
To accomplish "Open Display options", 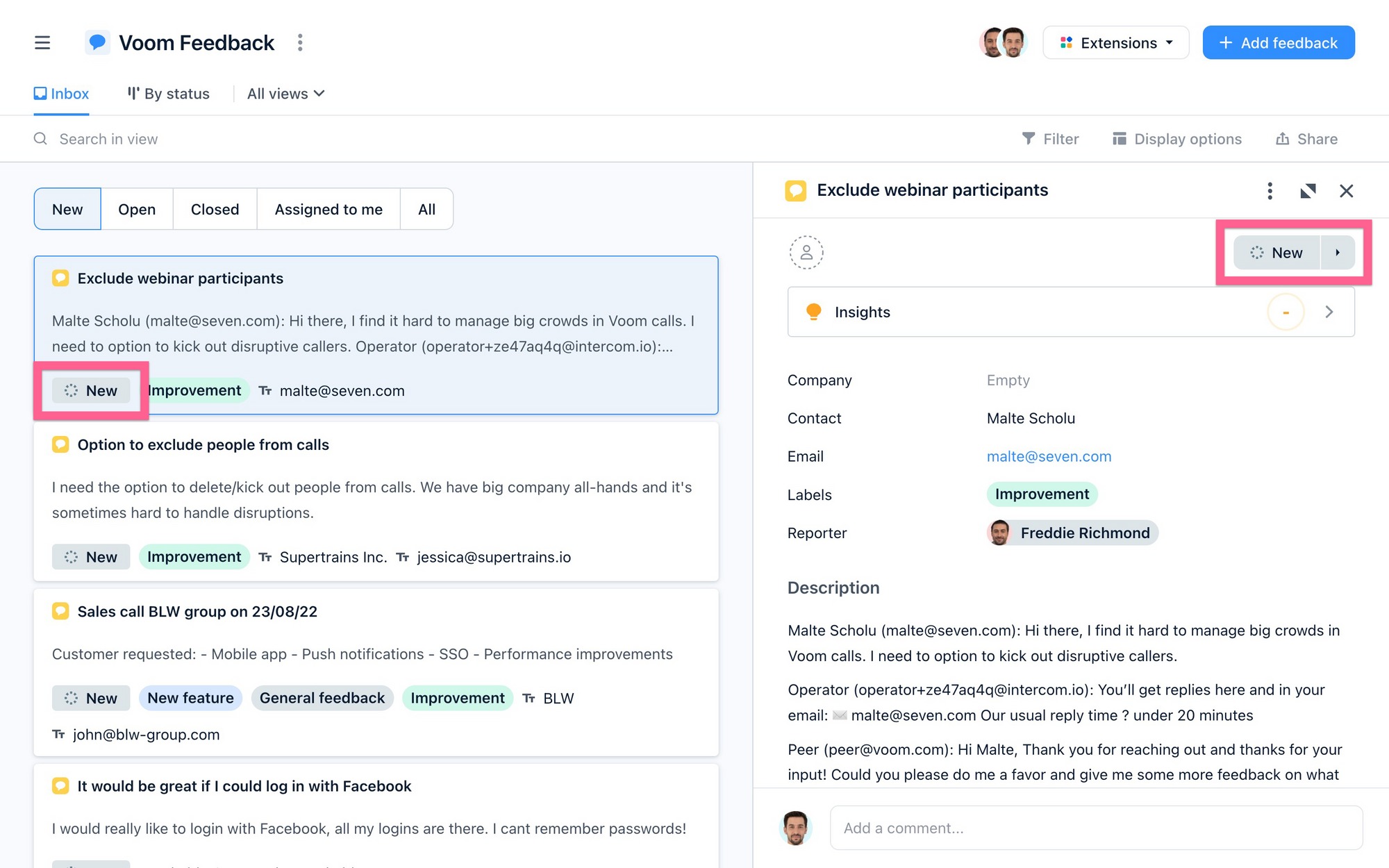I will click(1176, 139).
